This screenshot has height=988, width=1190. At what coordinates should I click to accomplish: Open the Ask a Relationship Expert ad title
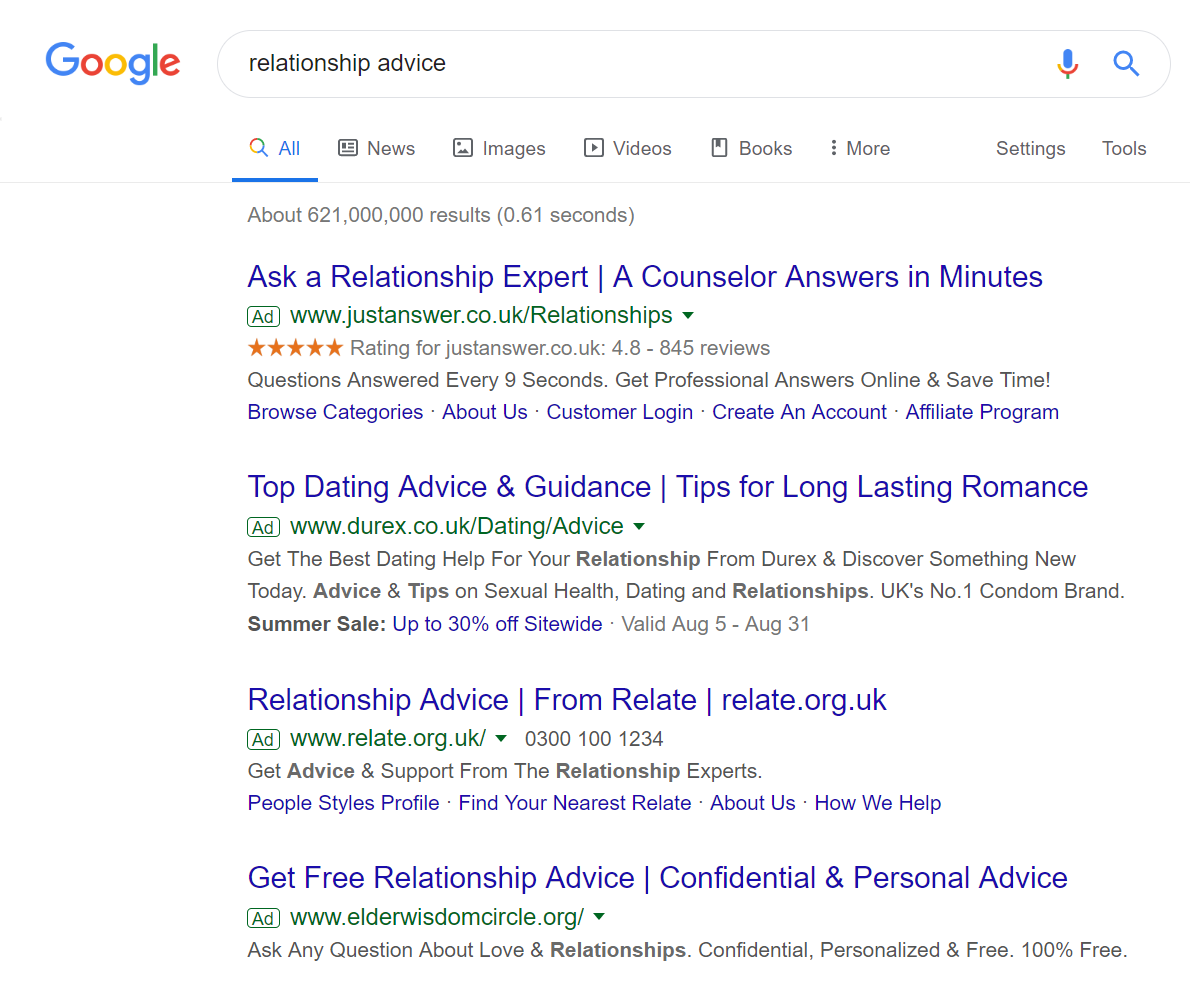pyautogui.click(x=645, y=277)
